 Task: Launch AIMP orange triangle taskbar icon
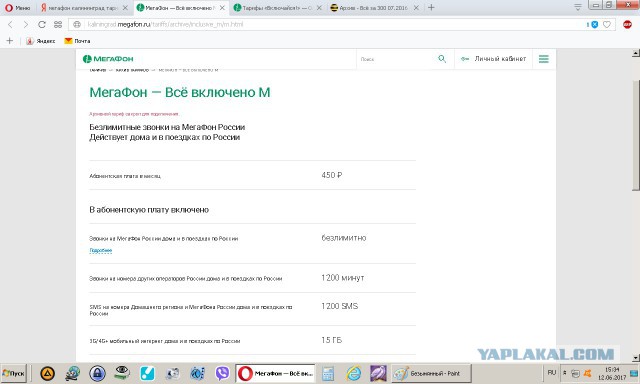[47, 373]
